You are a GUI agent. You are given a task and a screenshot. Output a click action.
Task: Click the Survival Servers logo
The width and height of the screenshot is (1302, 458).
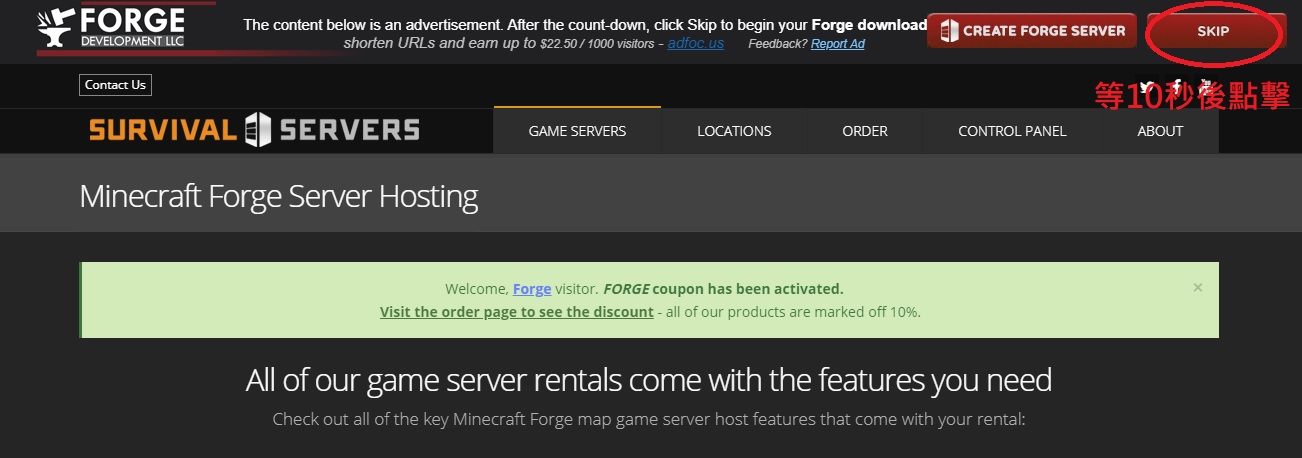click(254, 130)
